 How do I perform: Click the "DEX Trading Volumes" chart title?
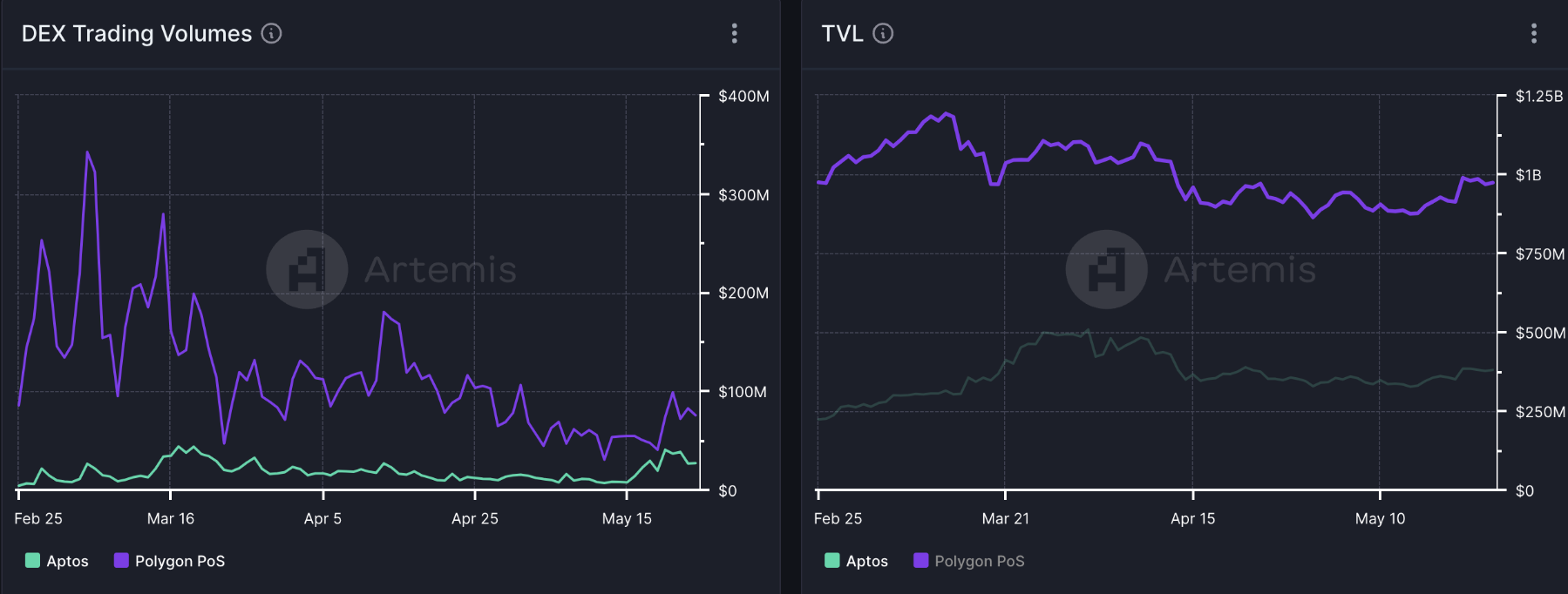click(137, 34)
